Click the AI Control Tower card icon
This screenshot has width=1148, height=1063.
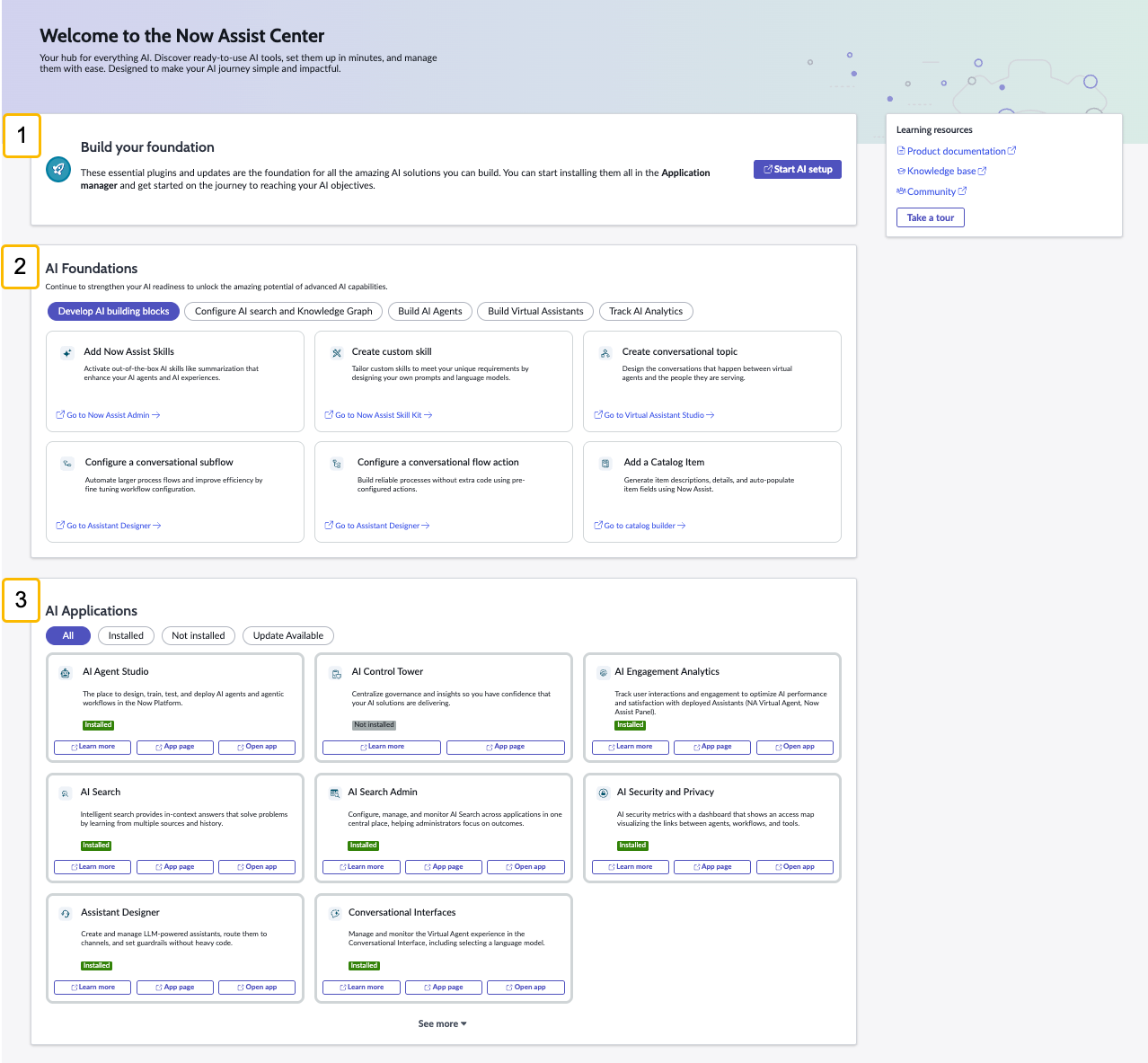(336, 674)
